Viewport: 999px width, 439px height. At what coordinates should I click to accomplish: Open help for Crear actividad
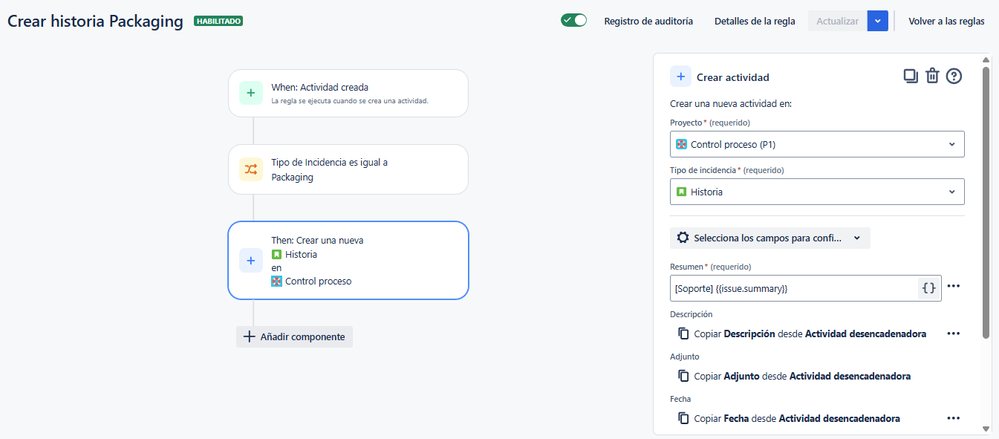954,76
